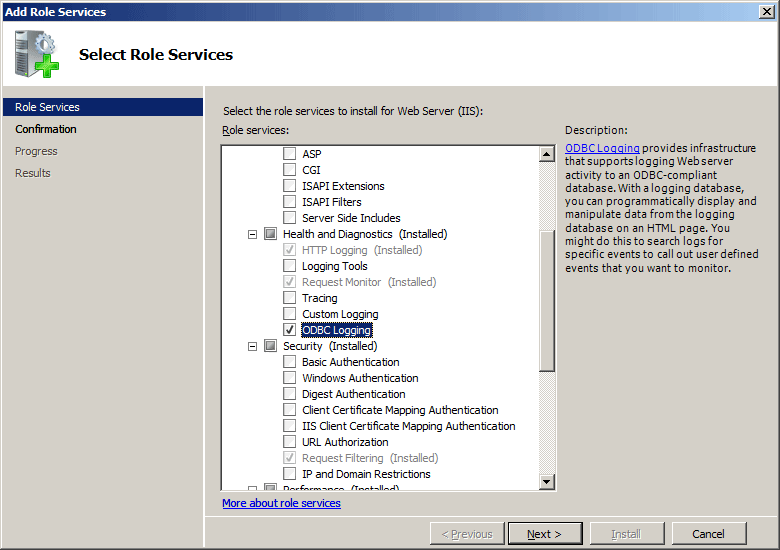
Task: Click the scroll down arrow in role services list
Action: click(547, 481)
